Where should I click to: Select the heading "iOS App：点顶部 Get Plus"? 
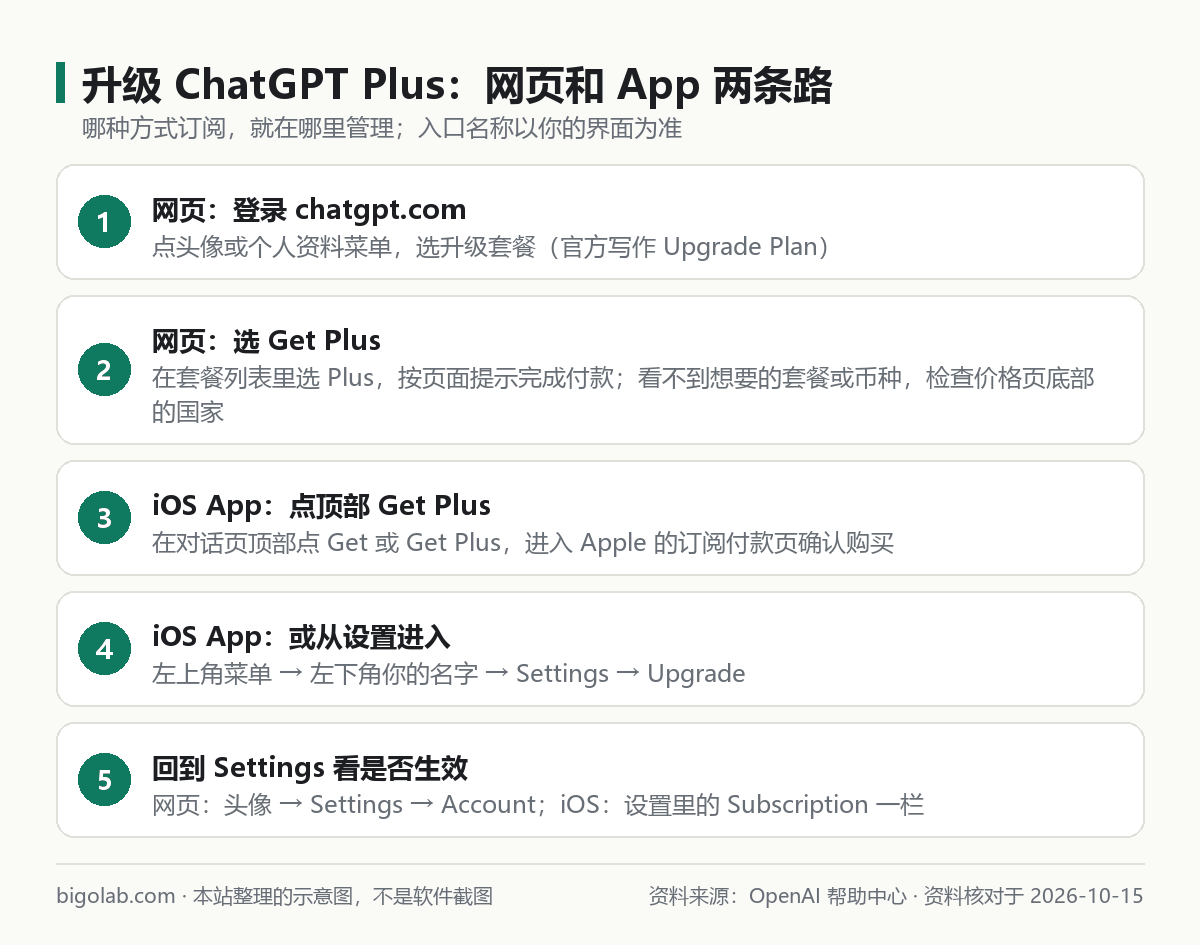click(x=321, y=506)
